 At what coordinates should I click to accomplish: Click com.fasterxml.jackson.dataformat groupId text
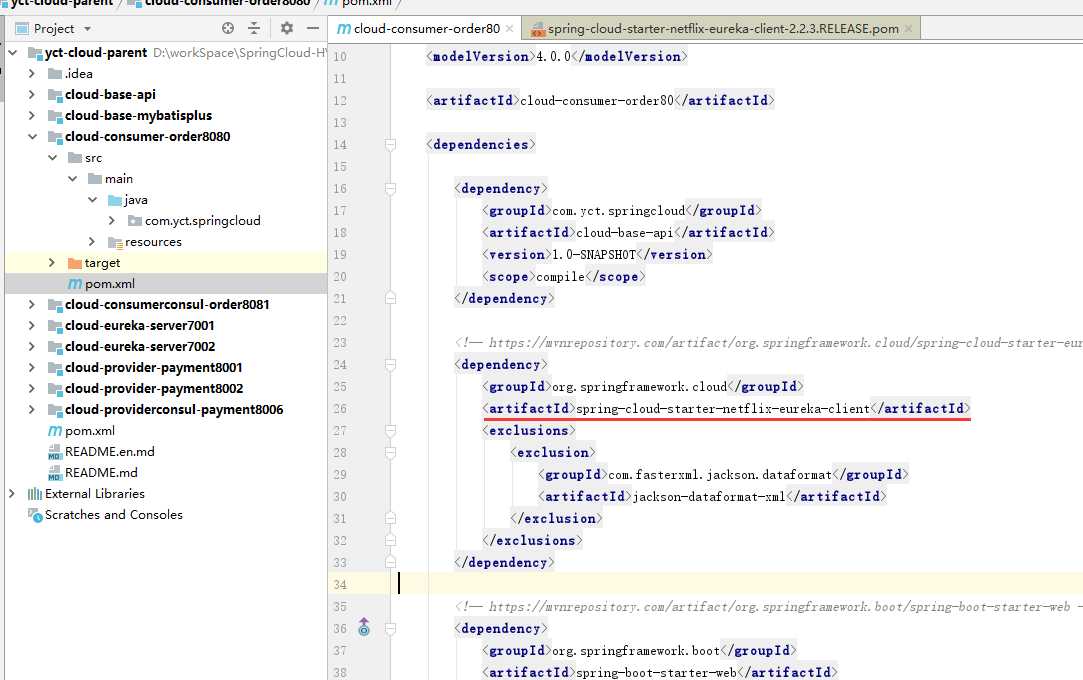[720, 475]
